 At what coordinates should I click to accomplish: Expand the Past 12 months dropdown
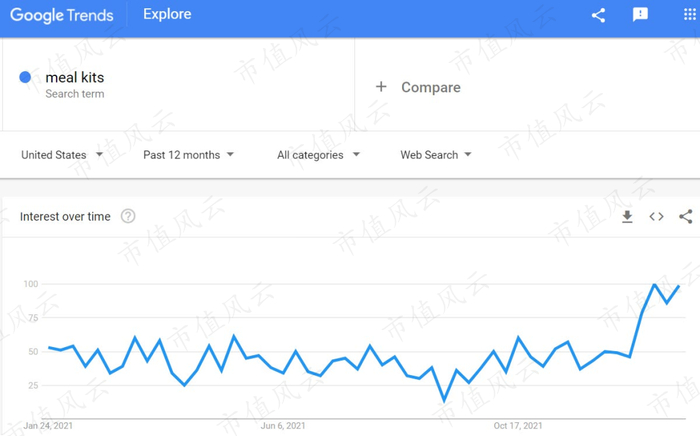[x=189, y=155]
